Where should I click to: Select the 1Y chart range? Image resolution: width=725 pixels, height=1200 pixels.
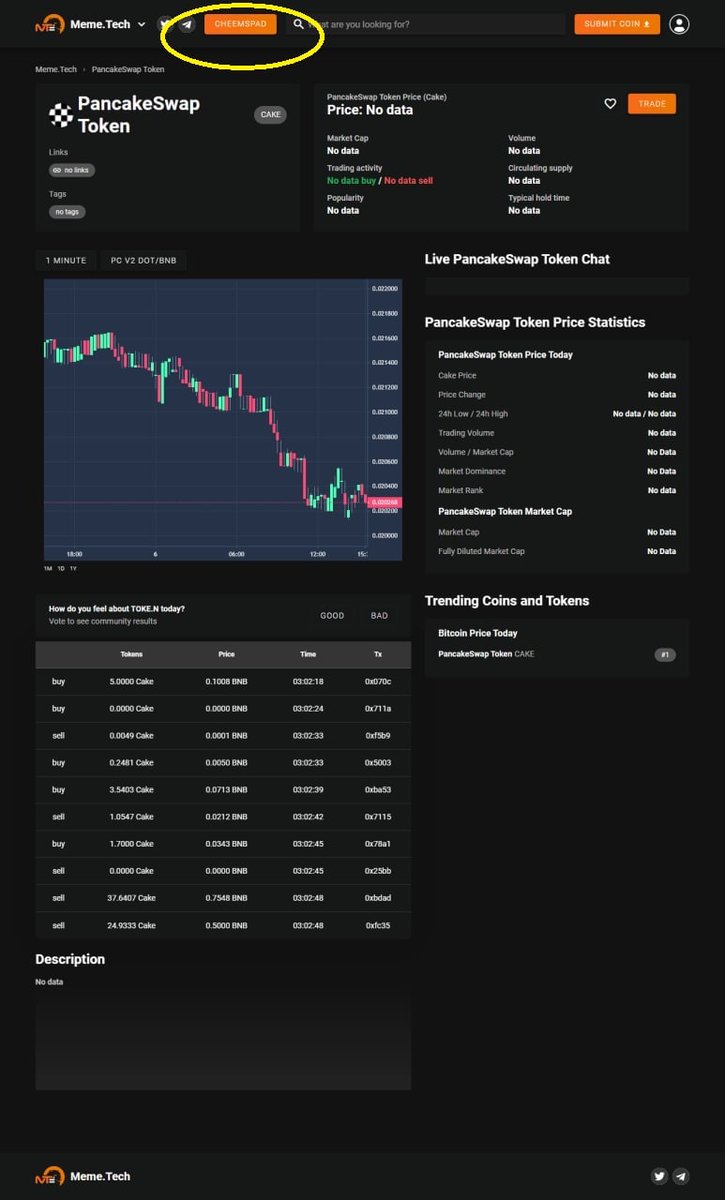(x=75, y=568)
